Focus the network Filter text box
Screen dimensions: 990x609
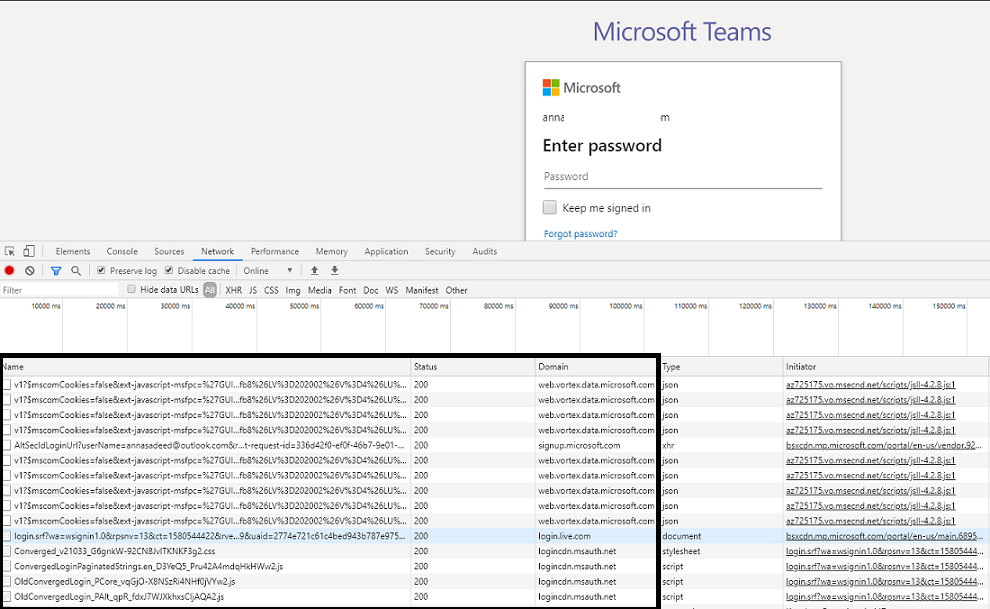[60, 290]
